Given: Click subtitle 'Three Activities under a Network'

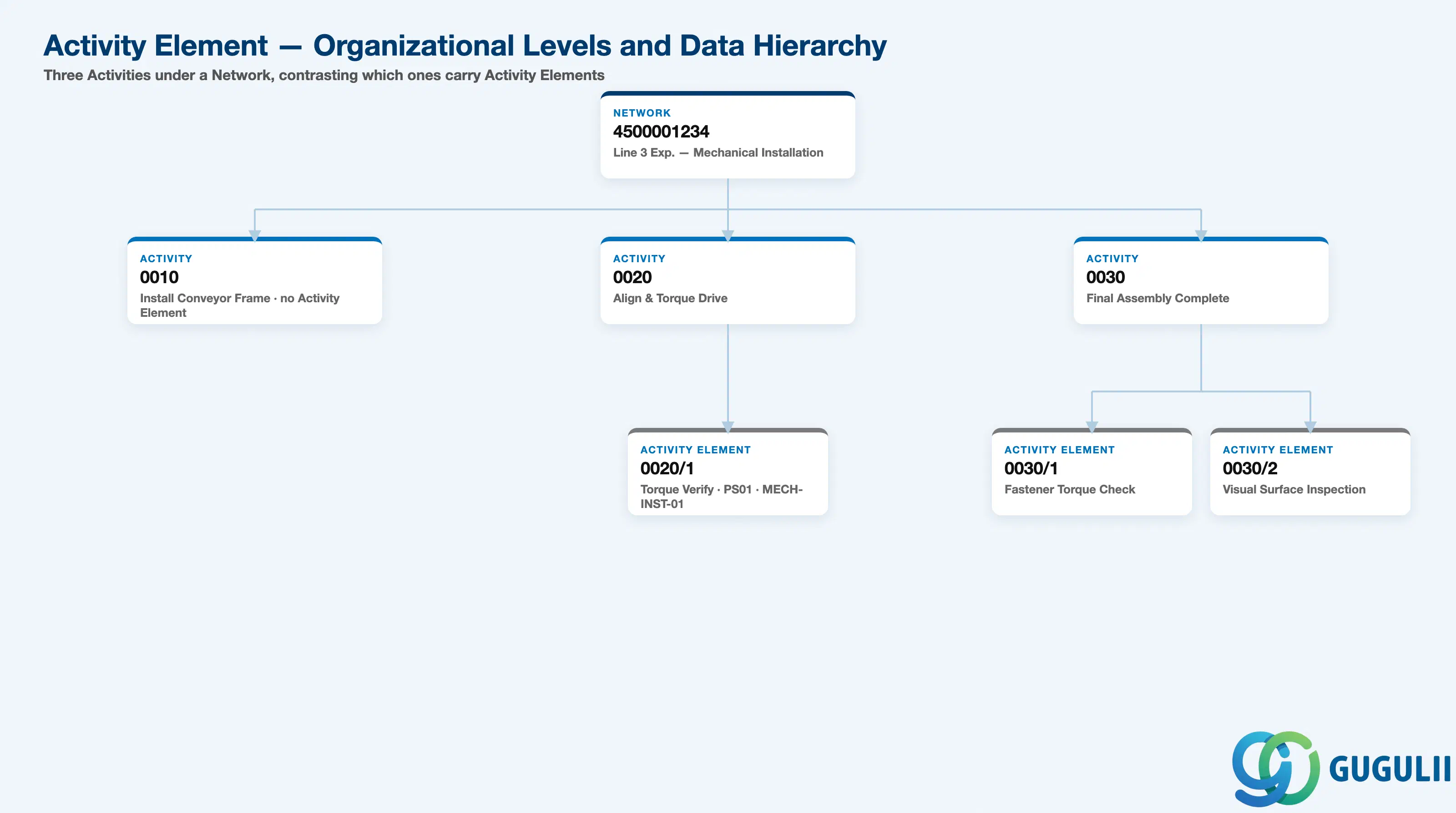Looking at the screenshot, I should [324, 75].
